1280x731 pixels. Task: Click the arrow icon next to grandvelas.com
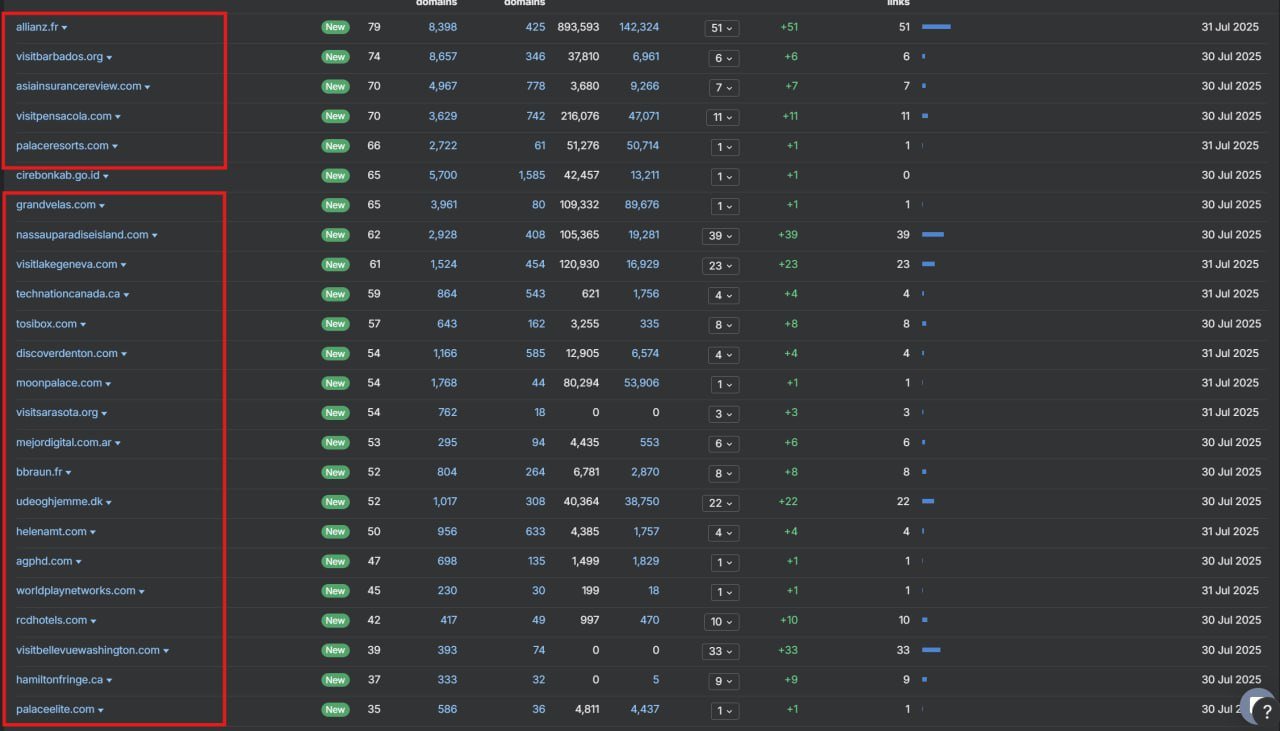tap(102, 206)
